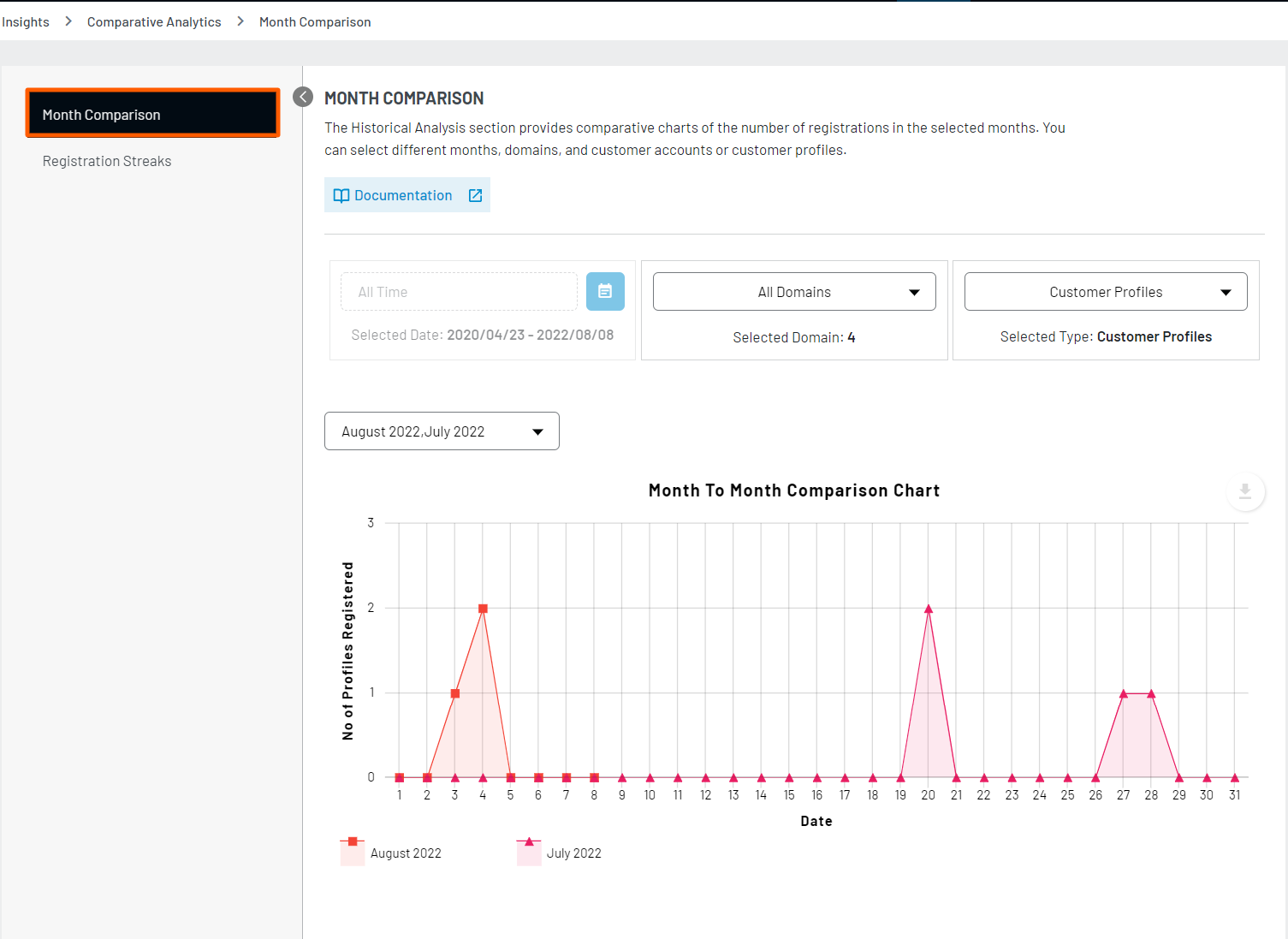Click the book icon beside Documentation
The width and height of the screenshot is (1288, 939).
coord(341,196)
